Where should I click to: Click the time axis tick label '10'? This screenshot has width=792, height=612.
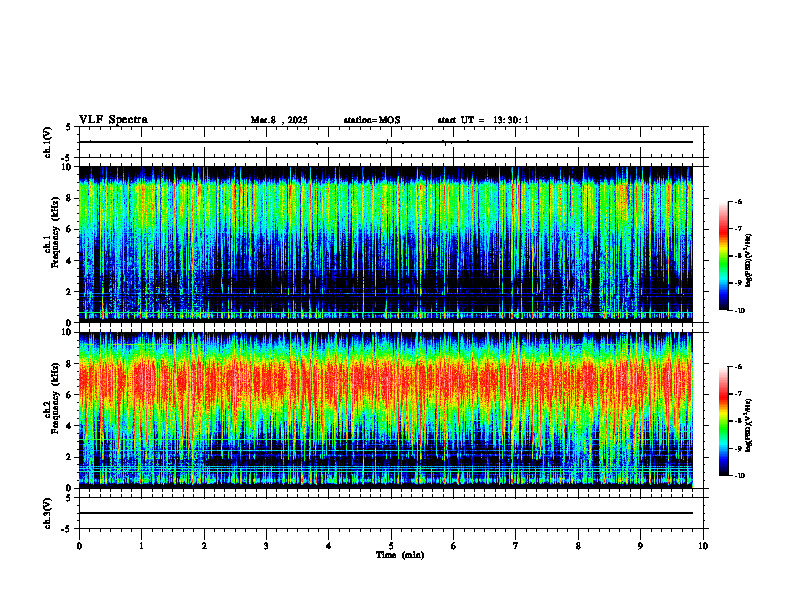[x=703, y=546]
